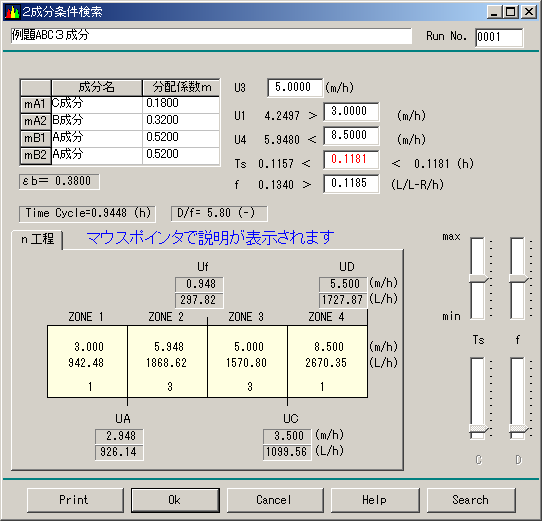Image resolution: width=542 pixels, height=521 pixels.
Task: Click the f max/min slider thumb
Action: pos(518,279)
